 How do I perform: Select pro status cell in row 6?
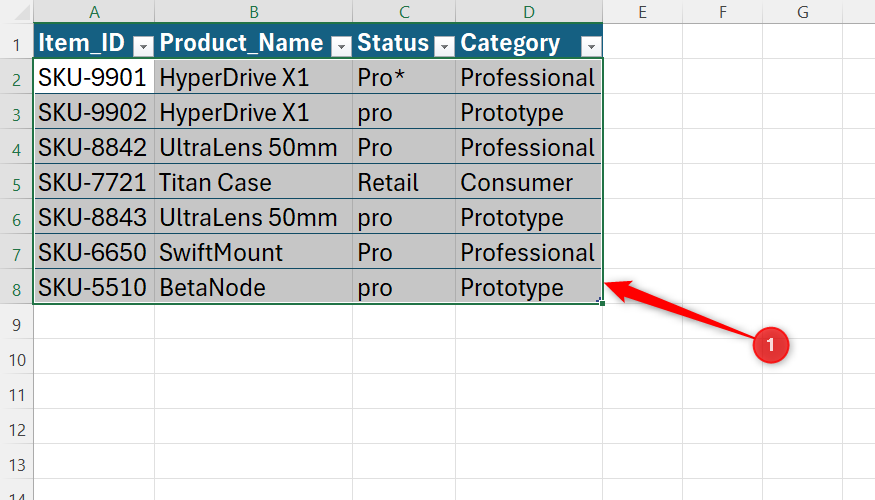(x=404, y=217)
